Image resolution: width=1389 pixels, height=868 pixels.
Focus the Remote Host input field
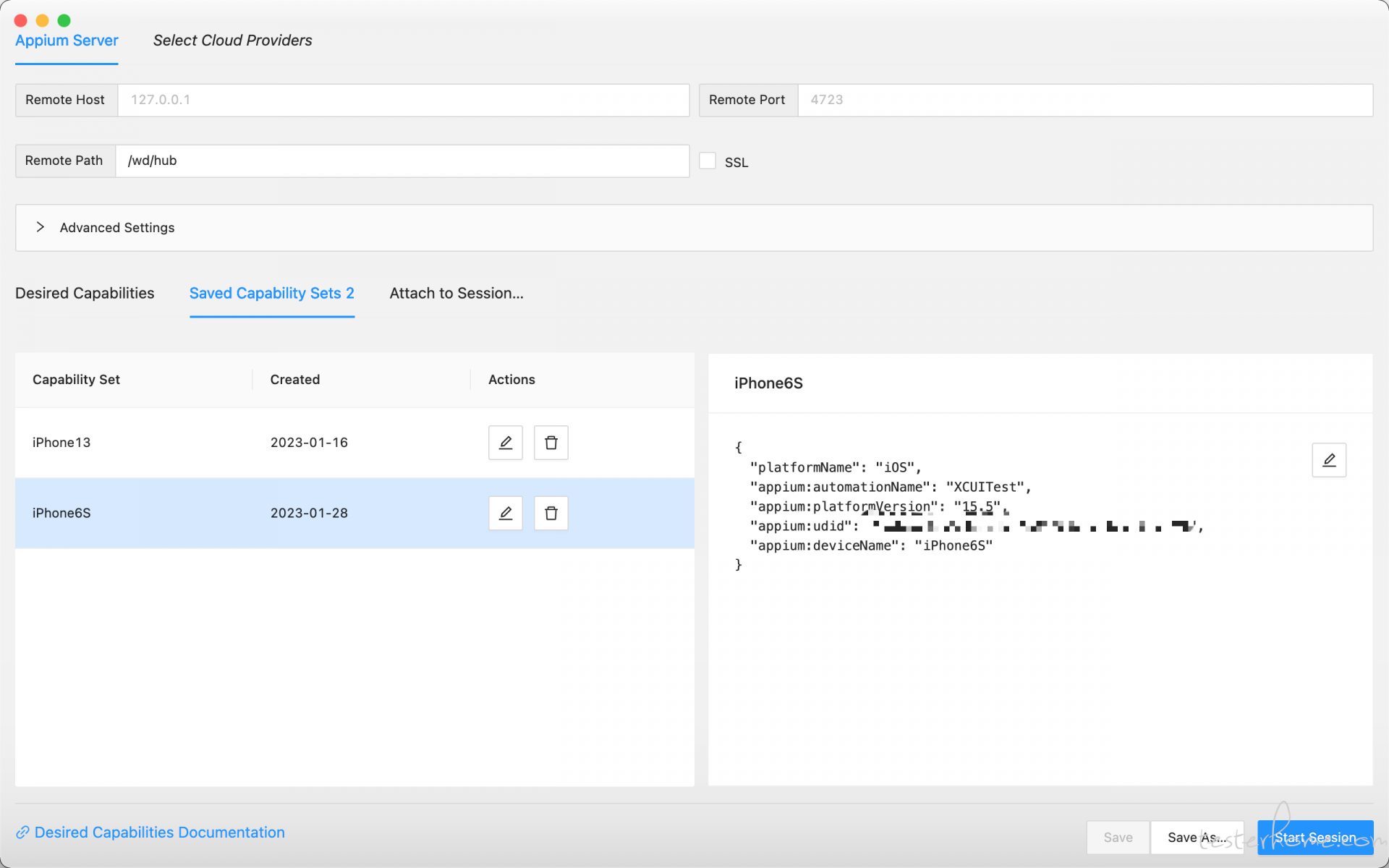(403, 100)
